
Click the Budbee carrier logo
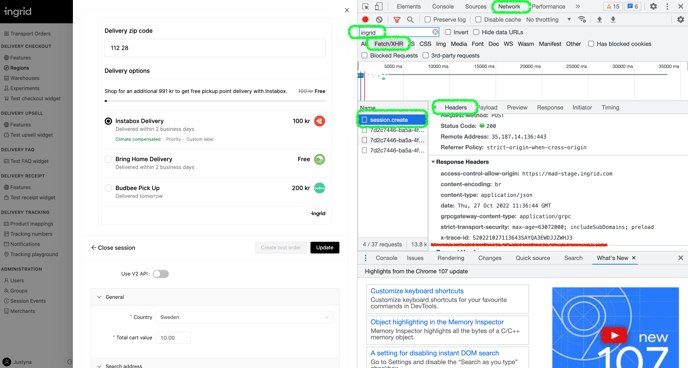[319, 188]
